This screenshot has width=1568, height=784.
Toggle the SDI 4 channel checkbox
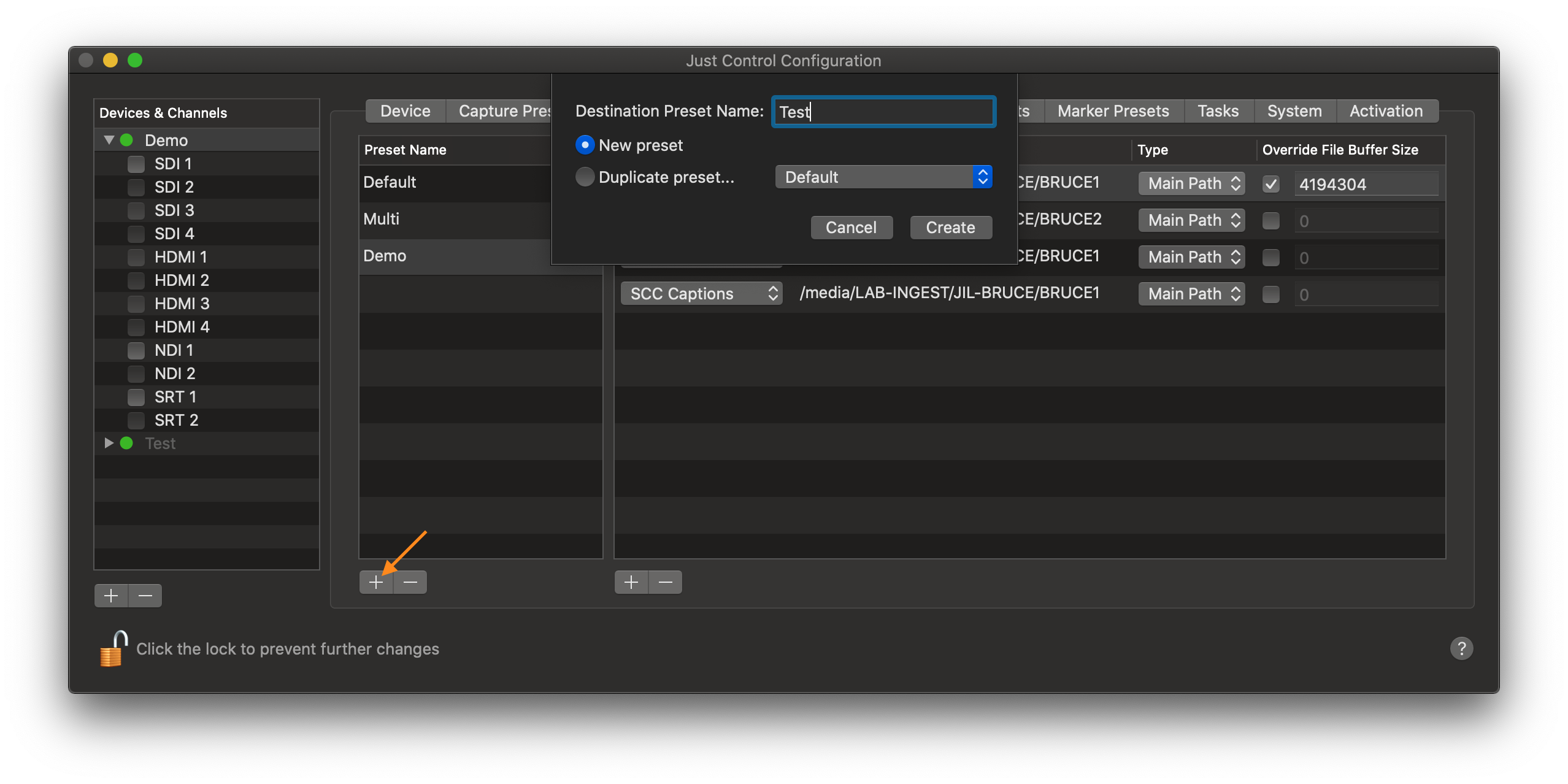136,234
